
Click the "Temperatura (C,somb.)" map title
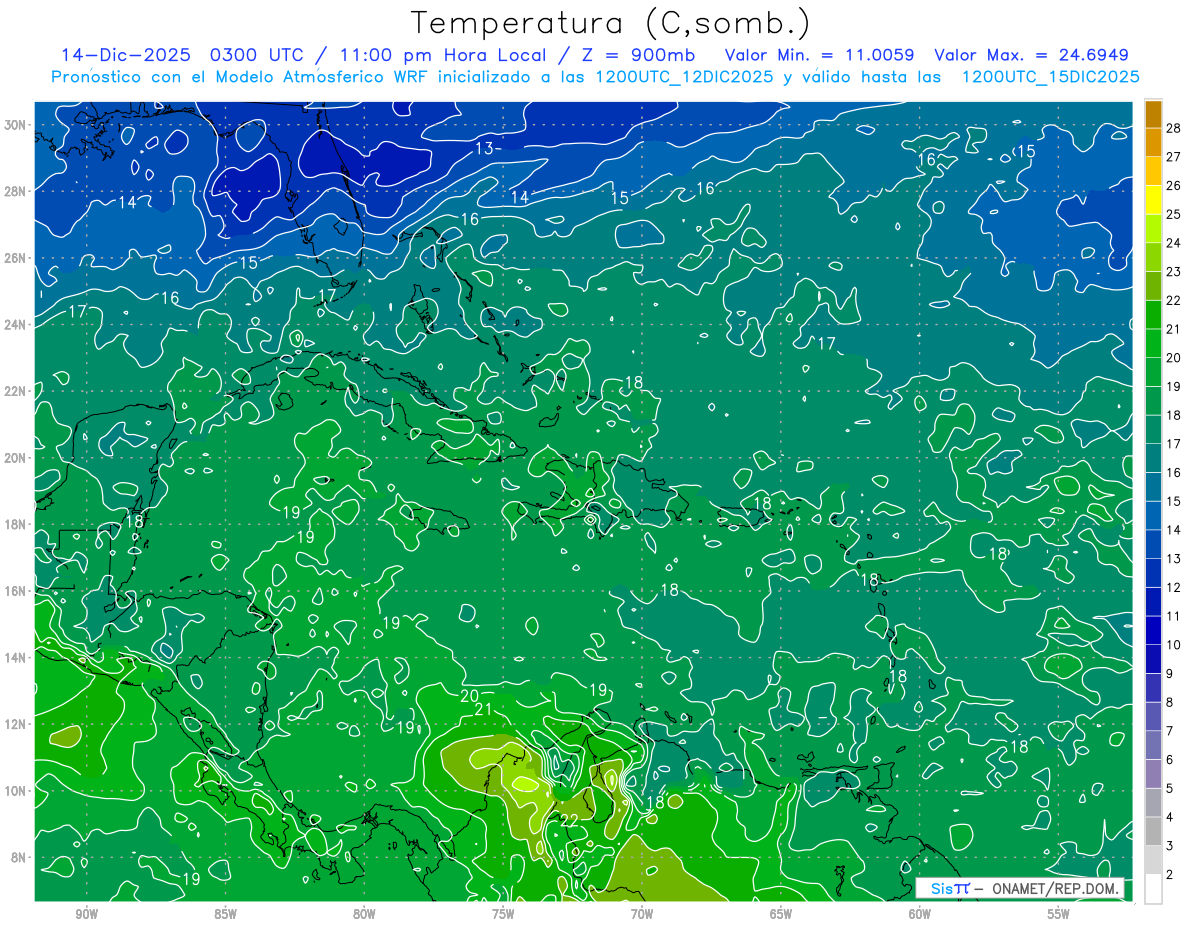pyautogui.click(x=611, y=23)
